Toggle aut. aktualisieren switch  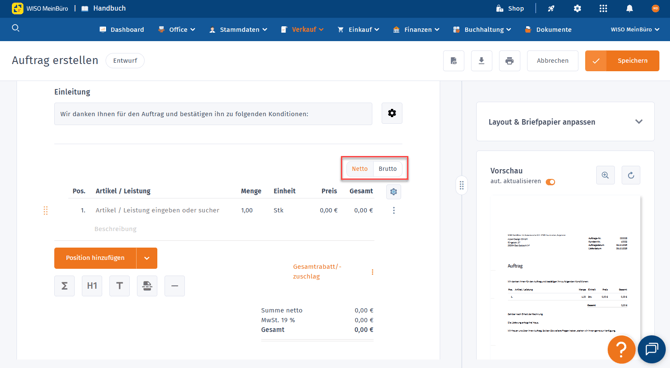pos(550,182)
